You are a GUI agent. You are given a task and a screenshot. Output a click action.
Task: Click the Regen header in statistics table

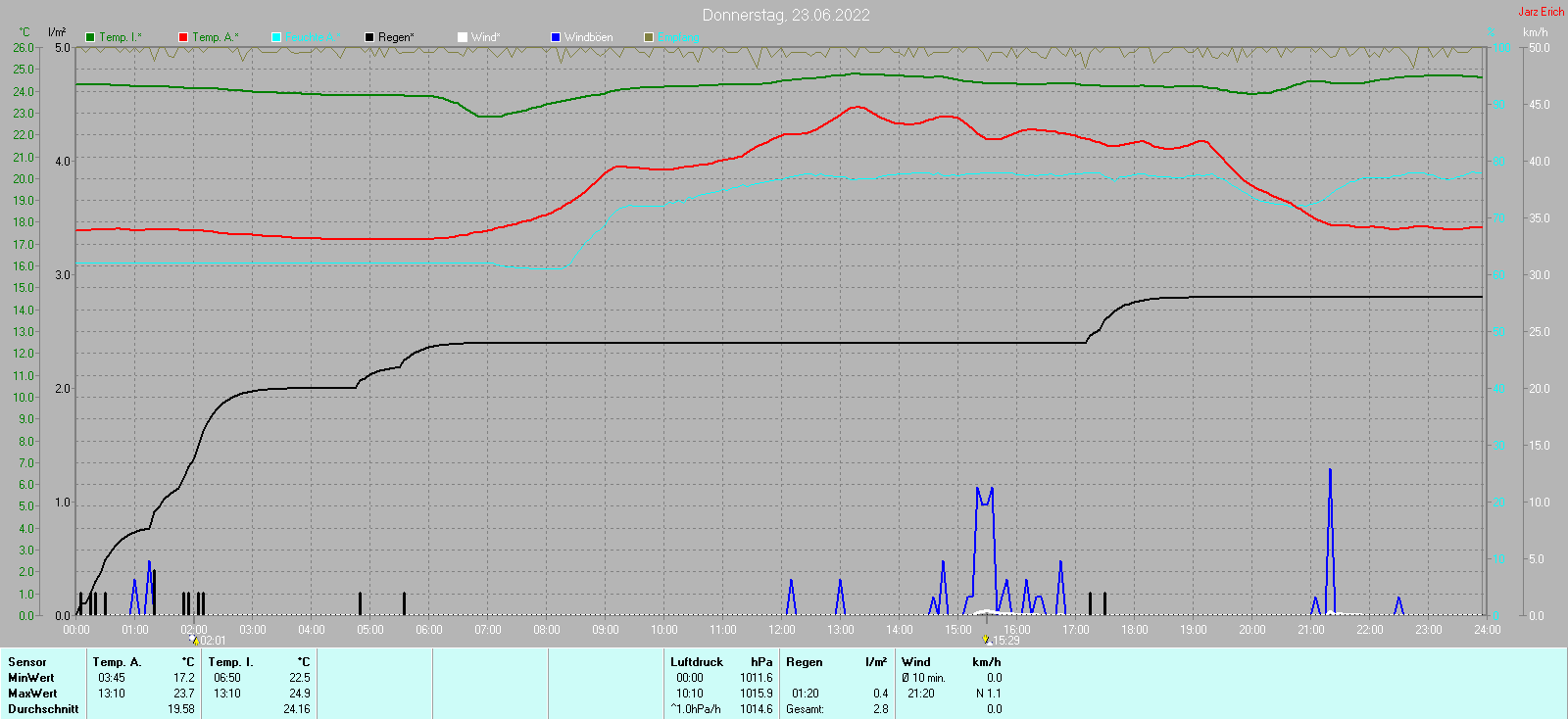point(805,662)
